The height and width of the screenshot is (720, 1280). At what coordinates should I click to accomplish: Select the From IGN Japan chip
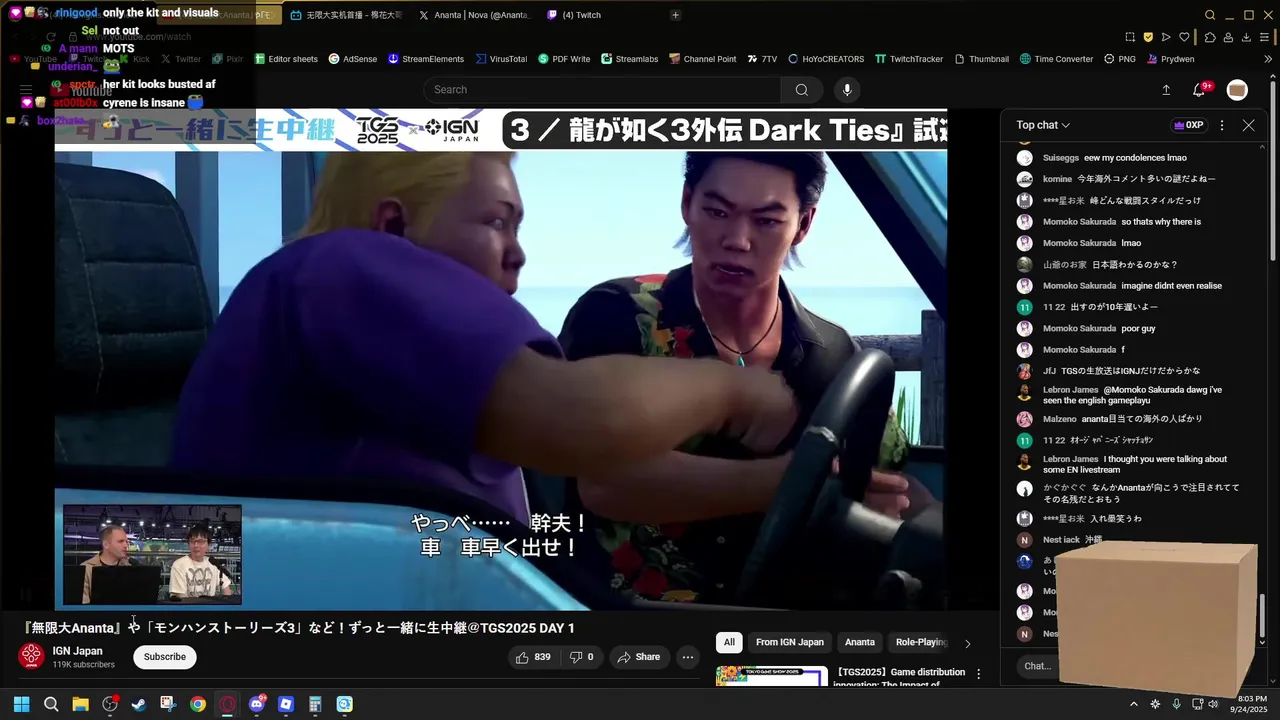(790, 642)
